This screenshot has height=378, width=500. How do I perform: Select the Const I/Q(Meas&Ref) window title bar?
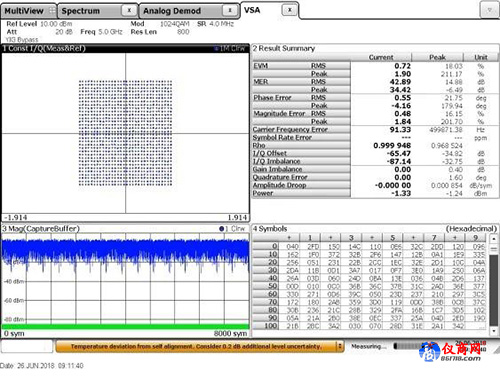(x=125, y=49)
